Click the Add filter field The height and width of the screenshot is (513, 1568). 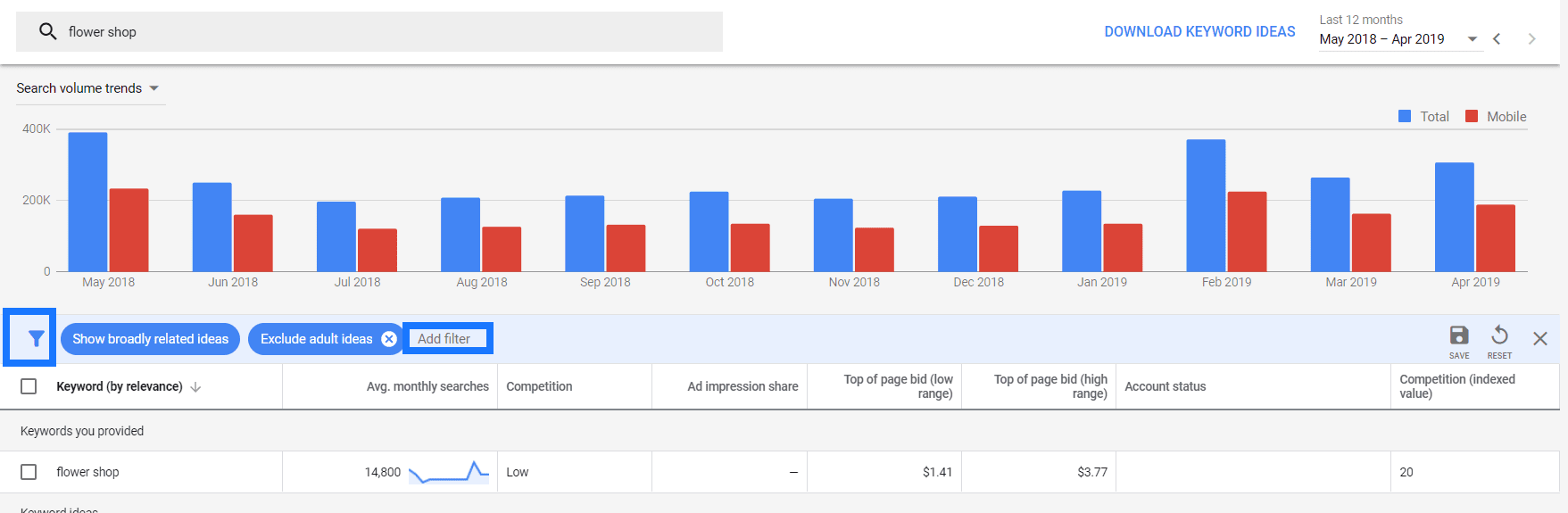(447, 339)
